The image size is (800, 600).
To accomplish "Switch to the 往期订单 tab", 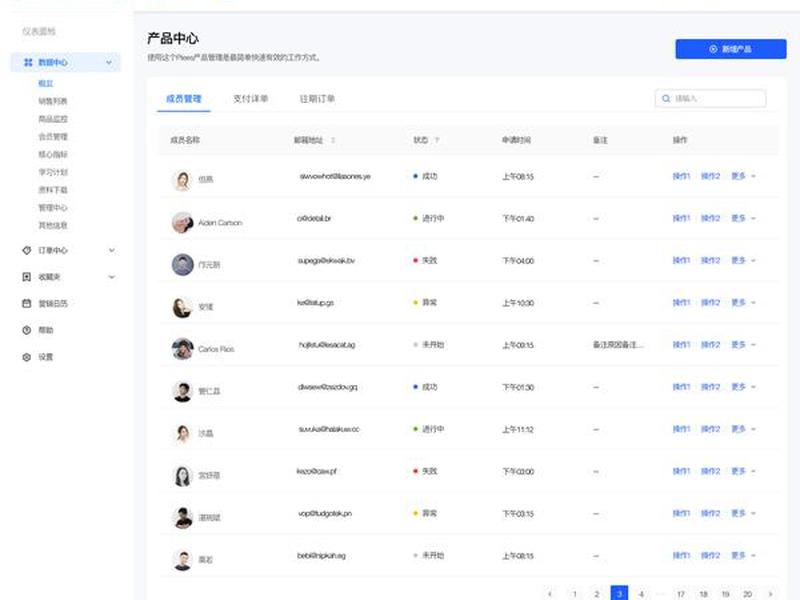I will (317, 98).
